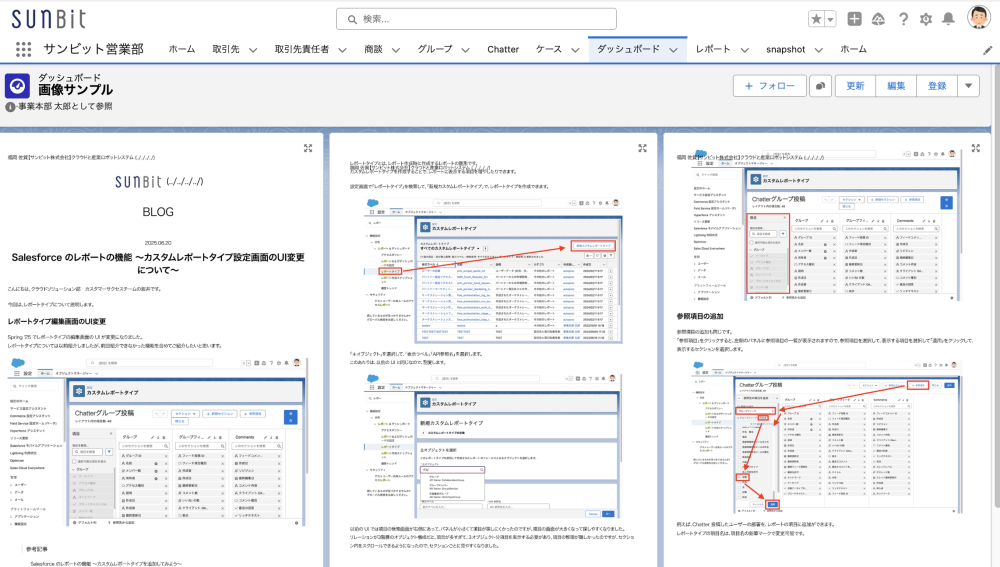The height and width of the screenshot is (567, 1000).
Task: Click the レポートタイプ編集画面のUI変更 heading
Action: (57, 321)
